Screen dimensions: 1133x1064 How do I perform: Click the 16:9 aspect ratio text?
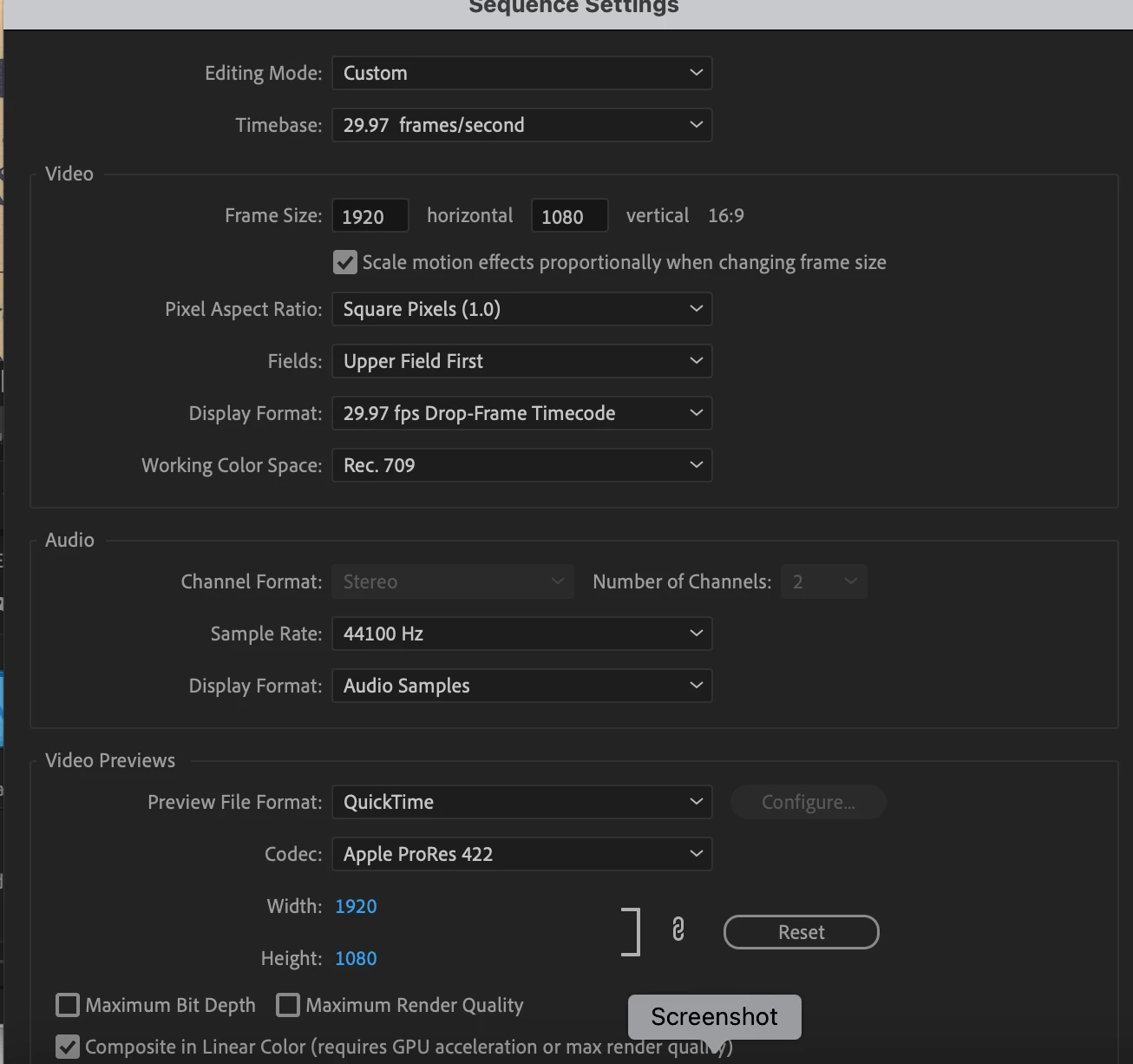726,215
